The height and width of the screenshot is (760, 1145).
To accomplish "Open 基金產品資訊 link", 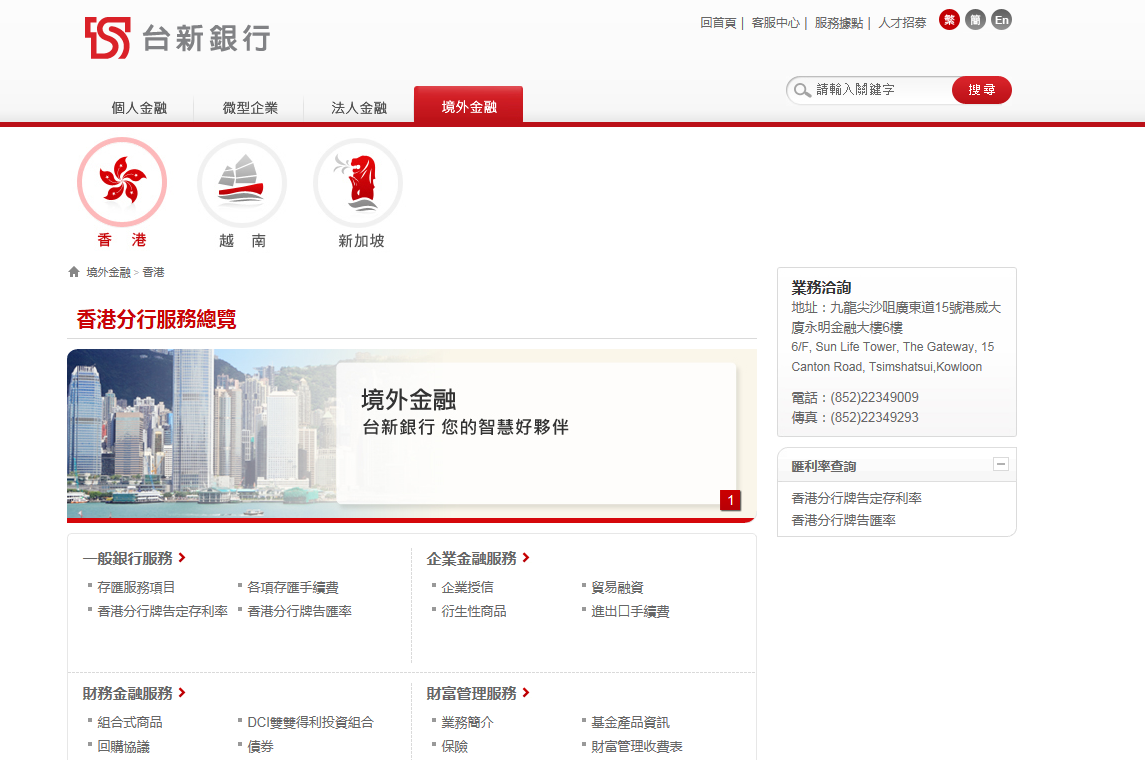I will (x=630, y=722).
